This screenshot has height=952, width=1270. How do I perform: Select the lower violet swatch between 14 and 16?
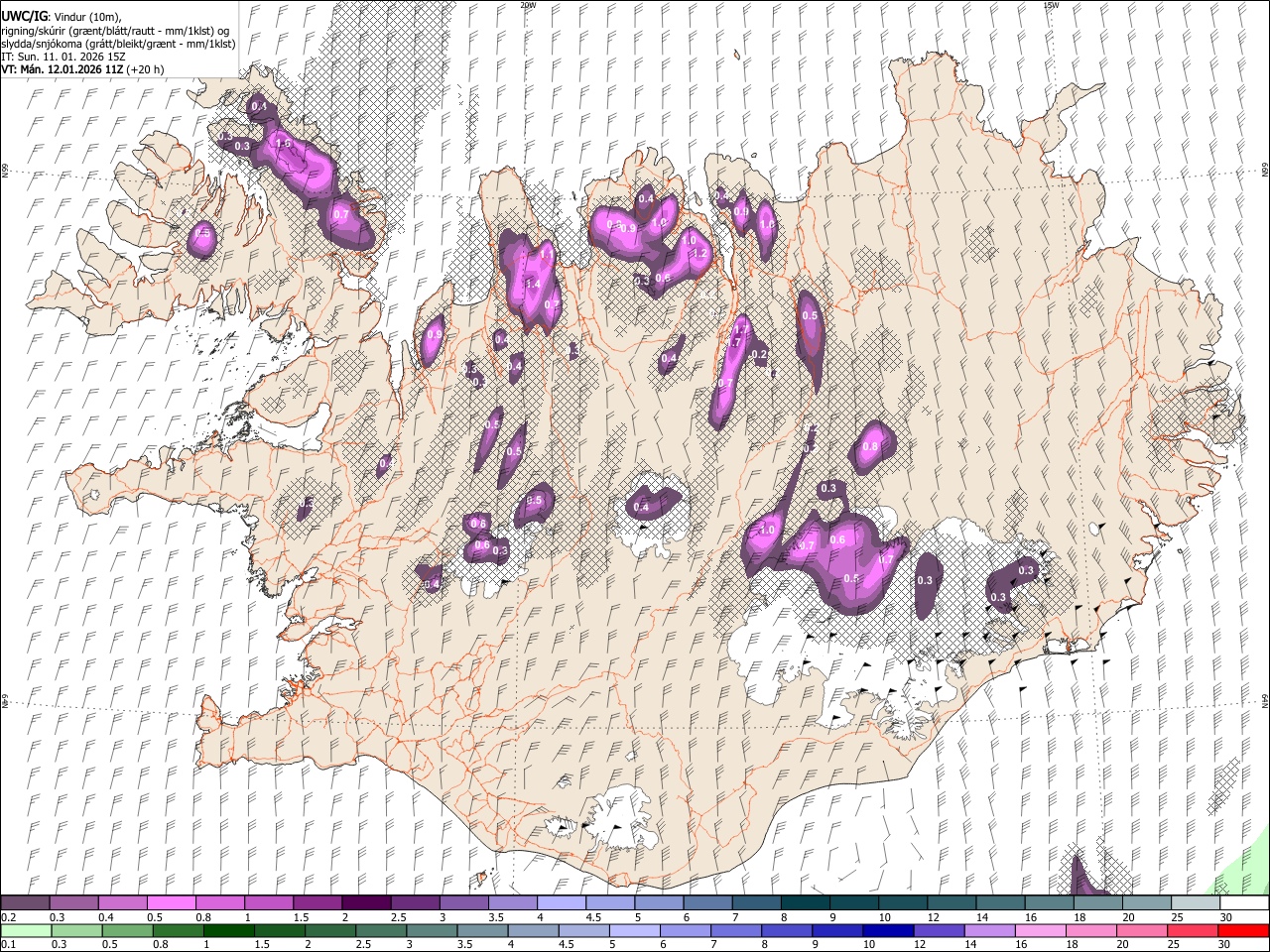click(988, 930)
